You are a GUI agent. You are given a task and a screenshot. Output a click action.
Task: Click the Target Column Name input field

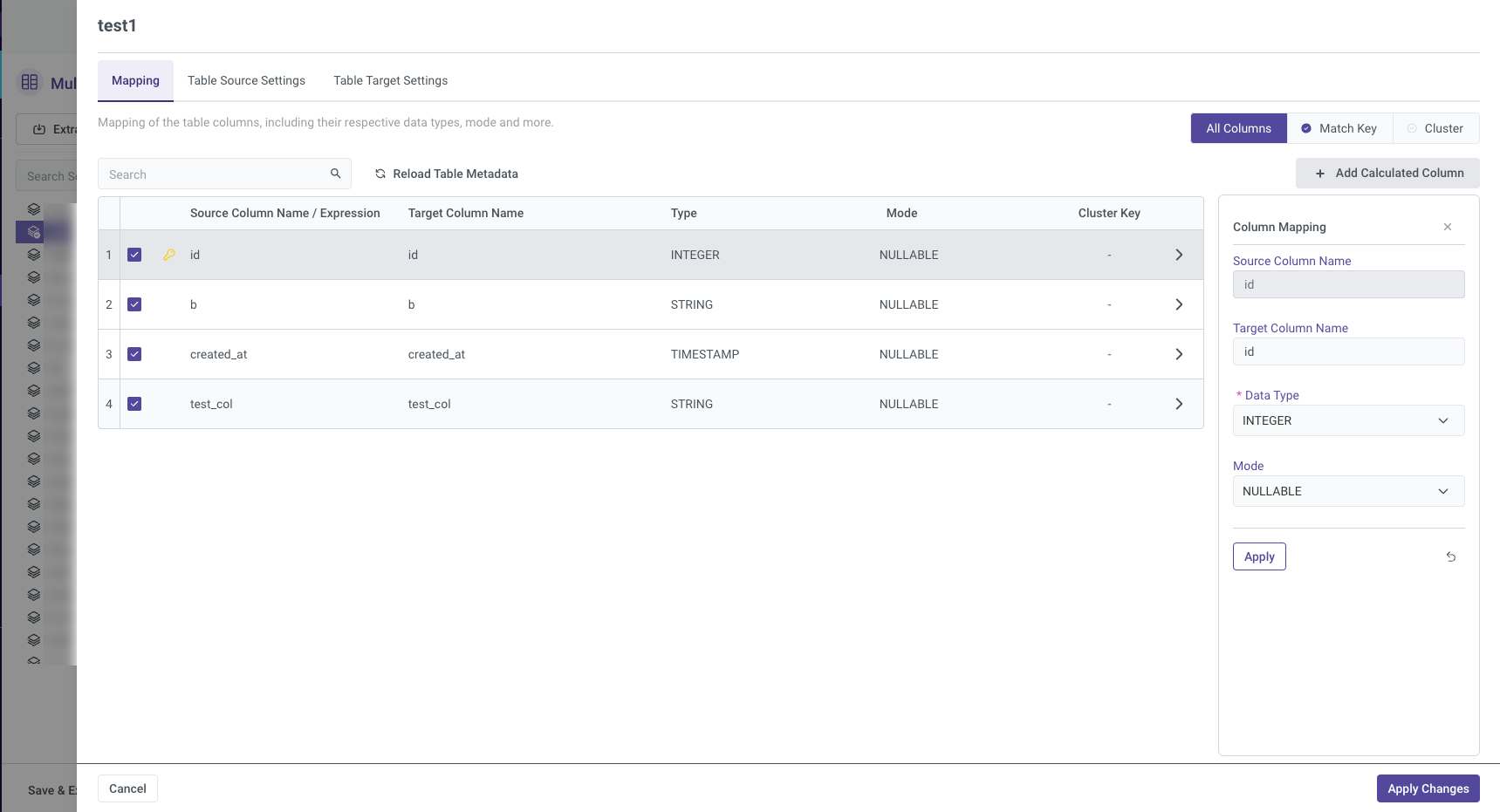(x=1348, y=351)
